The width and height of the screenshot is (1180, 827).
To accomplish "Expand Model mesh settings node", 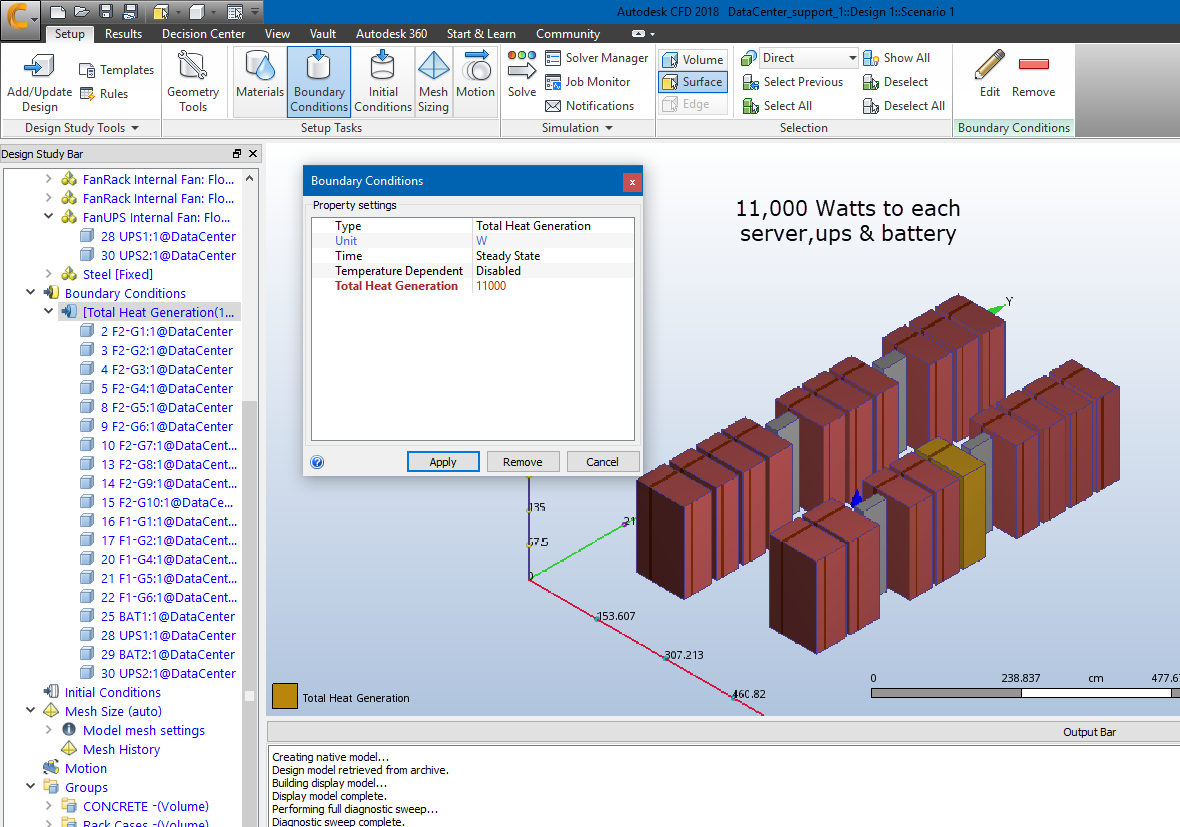I will click(48, 729).
